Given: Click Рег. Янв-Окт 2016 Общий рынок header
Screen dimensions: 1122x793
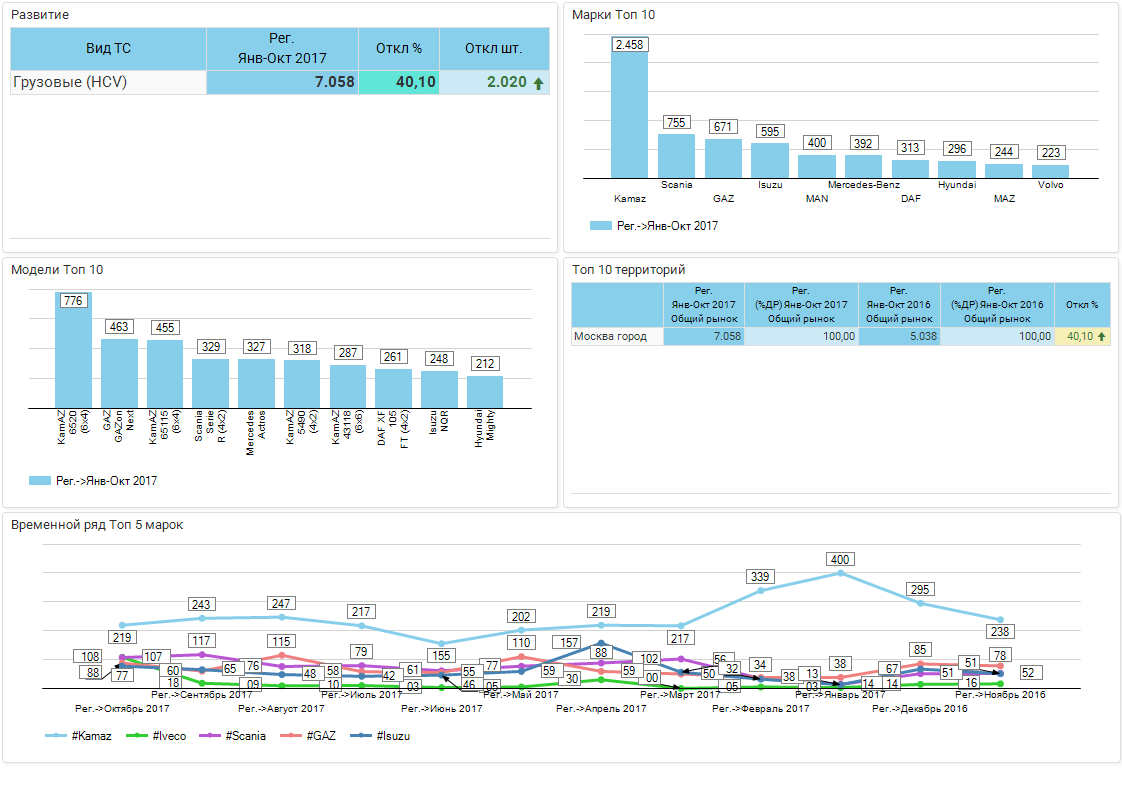Looking at the screenshot, I should (899, 305).
